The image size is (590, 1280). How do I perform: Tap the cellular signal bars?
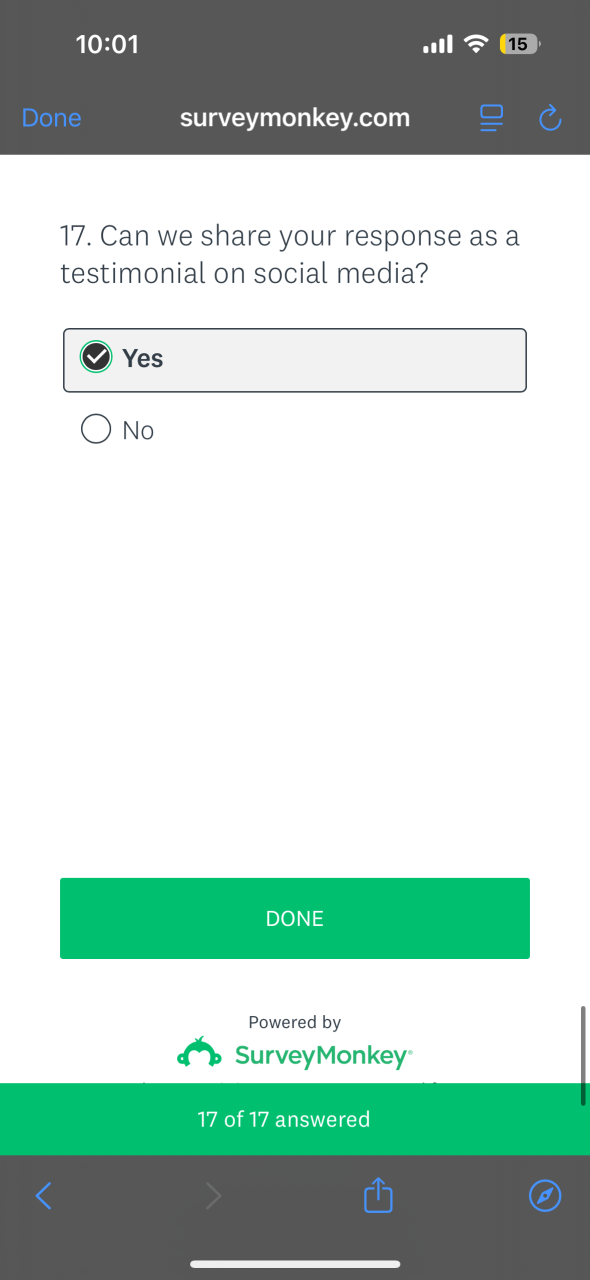438,44
